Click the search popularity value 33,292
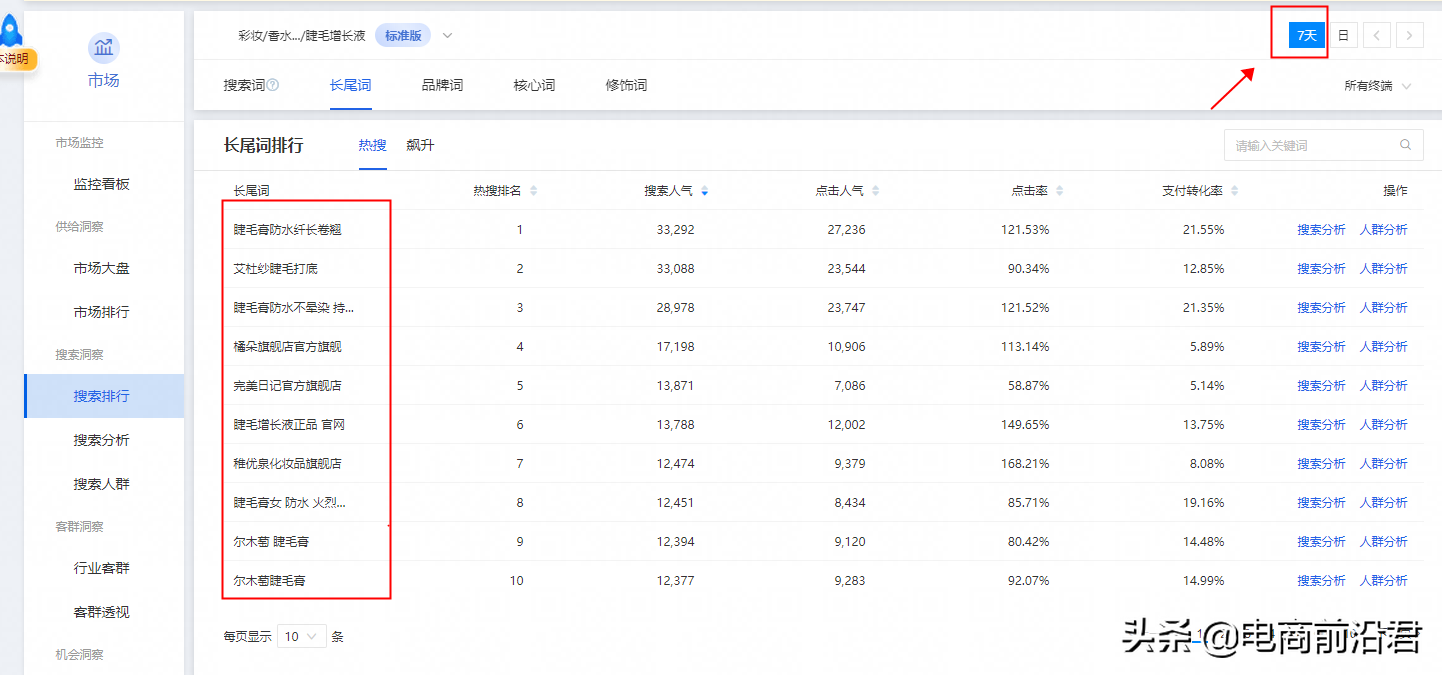The image size is (1442, 675). (x=675, y=230)
